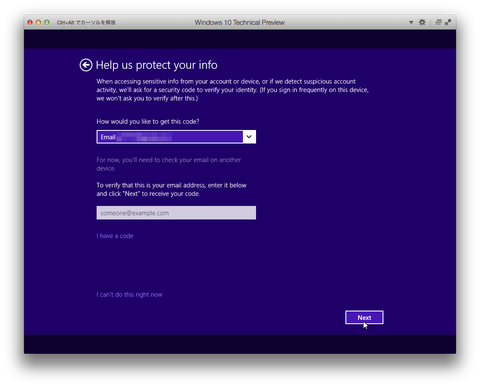The height and width of the screenshot is (387, 480).
Task: Open the VM settings gear icon
Action: tap(422, 22)
